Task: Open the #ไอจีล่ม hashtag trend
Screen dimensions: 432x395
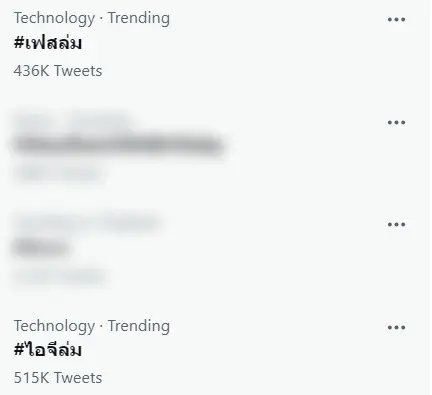Action: pos(48,350)
